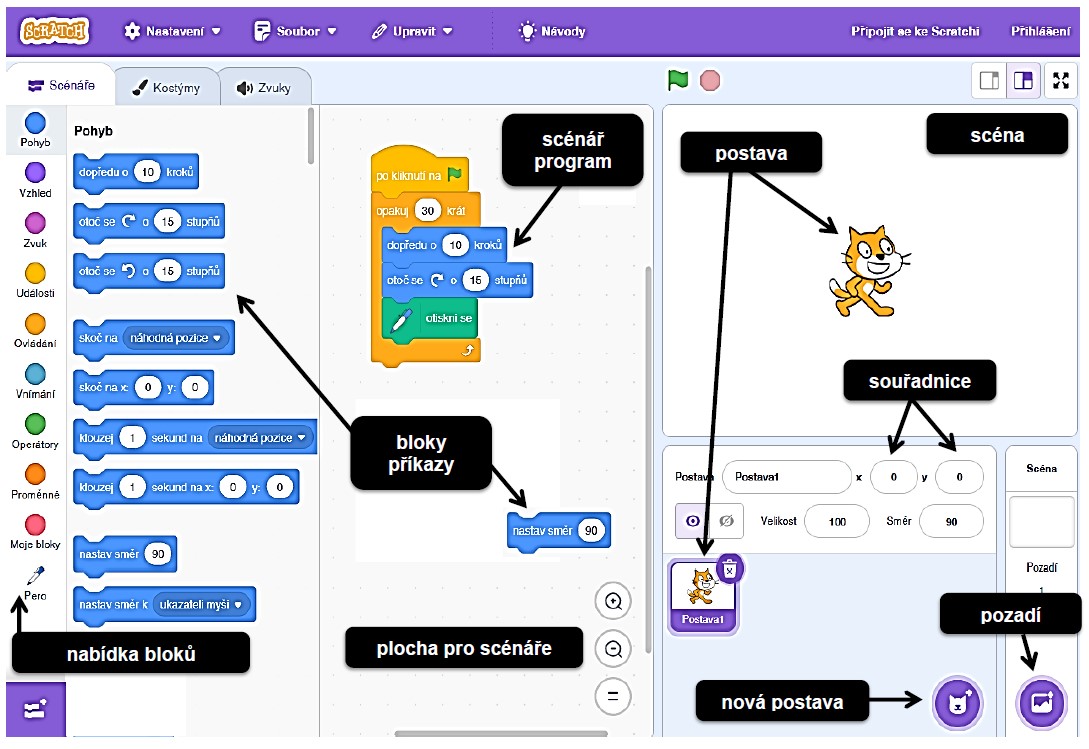Click the green flag to run program

[x=679, y=80]
